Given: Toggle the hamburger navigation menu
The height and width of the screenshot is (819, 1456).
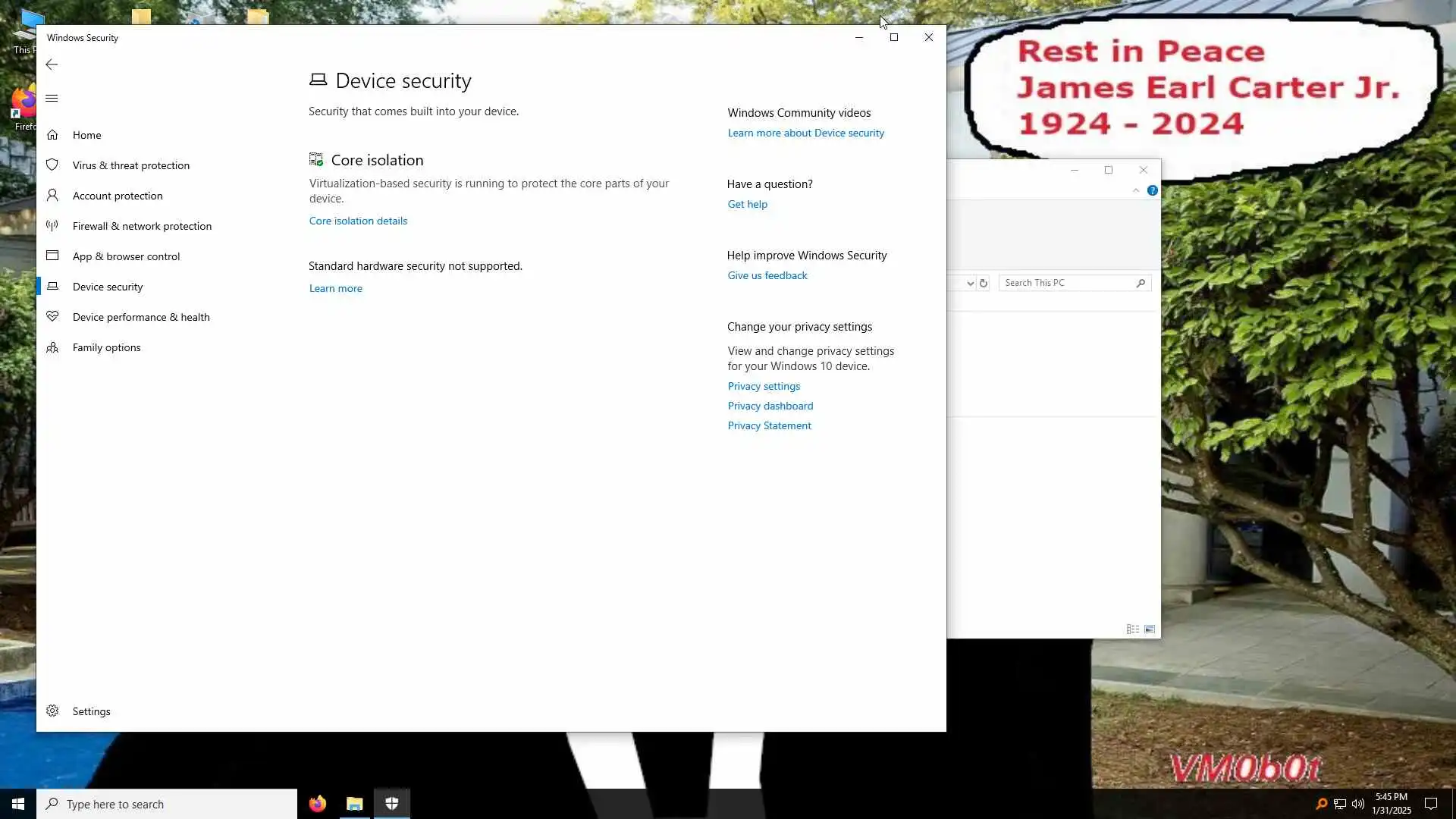Looking at the screenshot, I should (x=52, y=99).
